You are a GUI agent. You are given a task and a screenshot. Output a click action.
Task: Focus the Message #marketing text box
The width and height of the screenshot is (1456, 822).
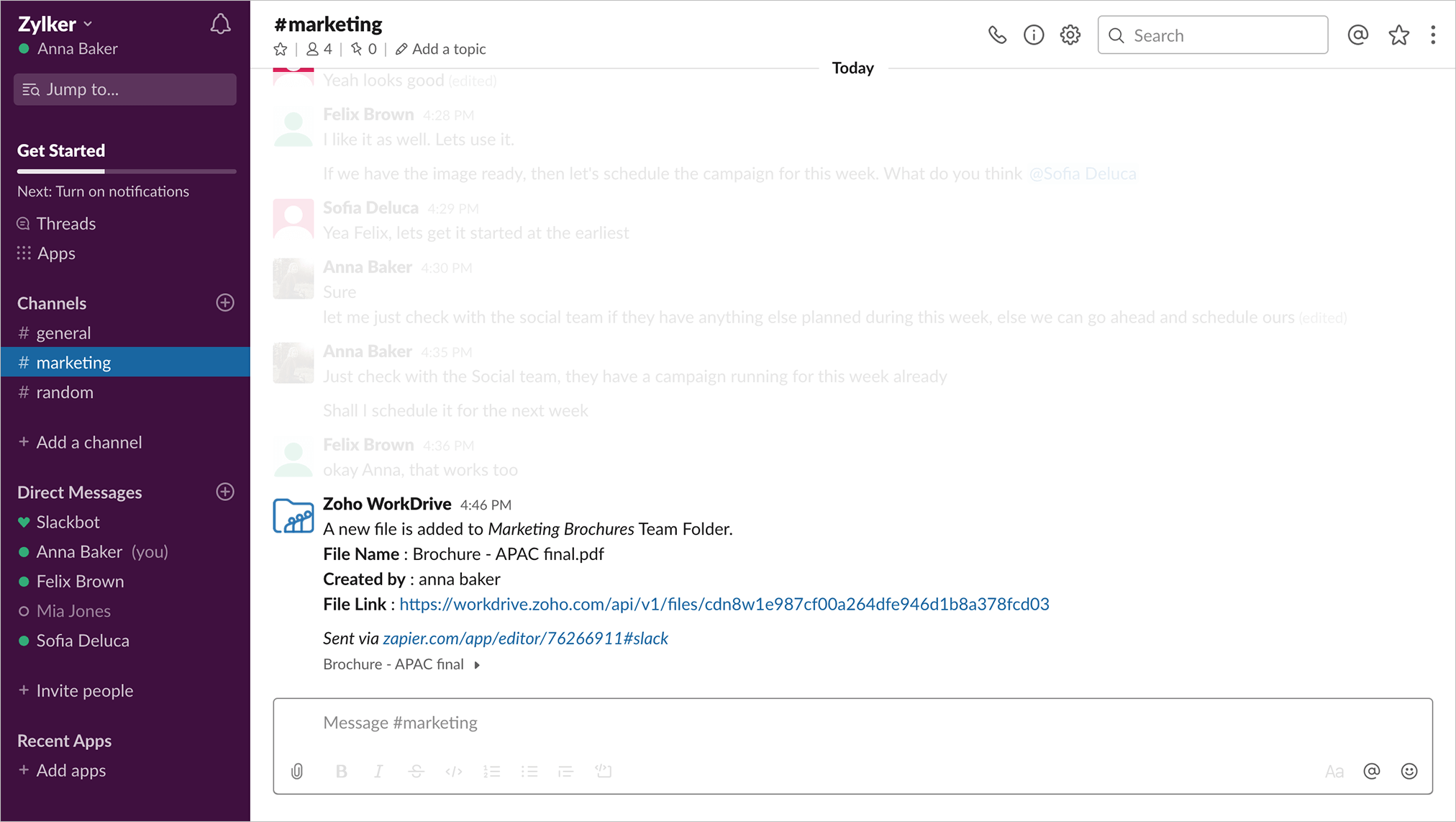tap(852, 723)
